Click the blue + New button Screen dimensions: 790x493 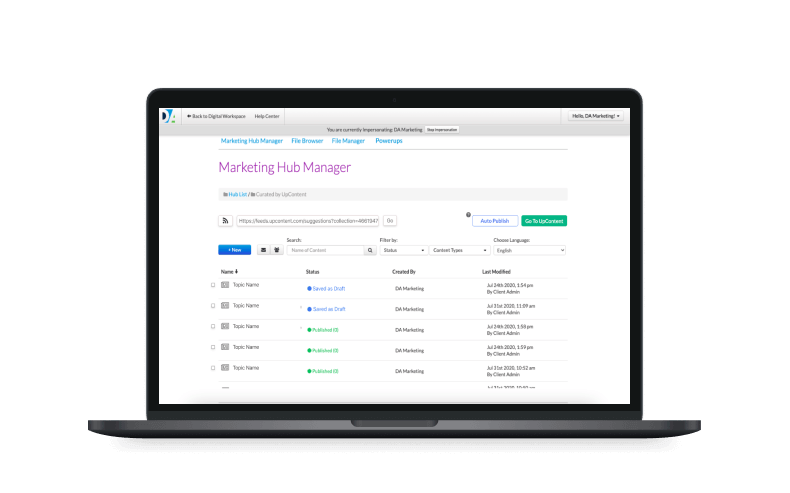(x=234, y=250)
